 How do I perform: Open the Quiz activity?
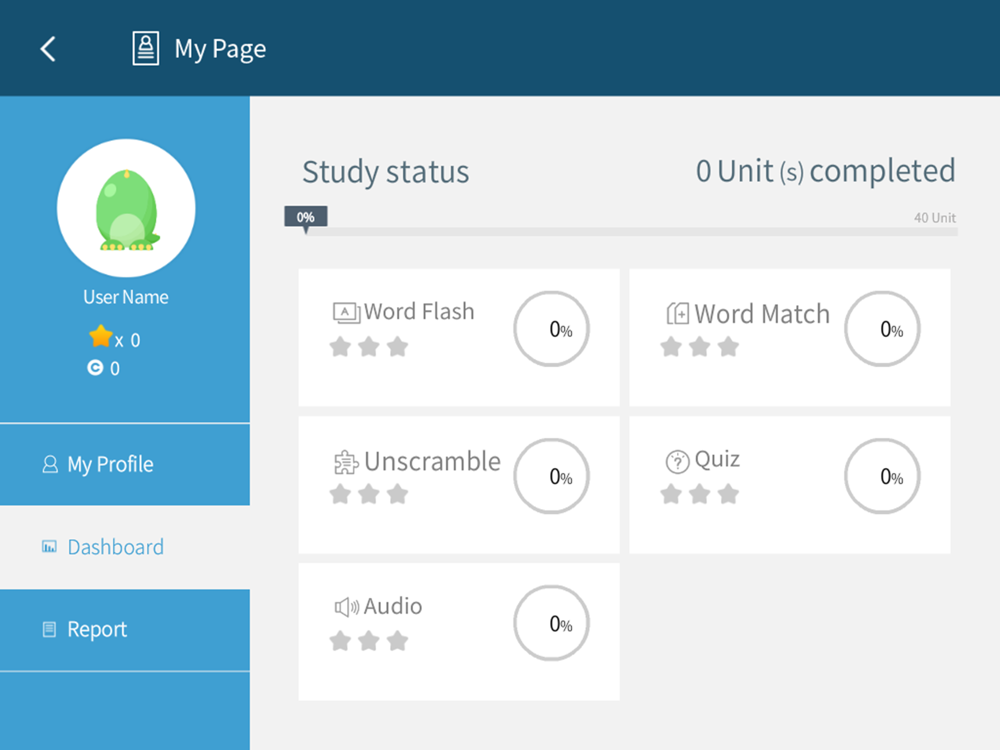[x=790, y=485]
